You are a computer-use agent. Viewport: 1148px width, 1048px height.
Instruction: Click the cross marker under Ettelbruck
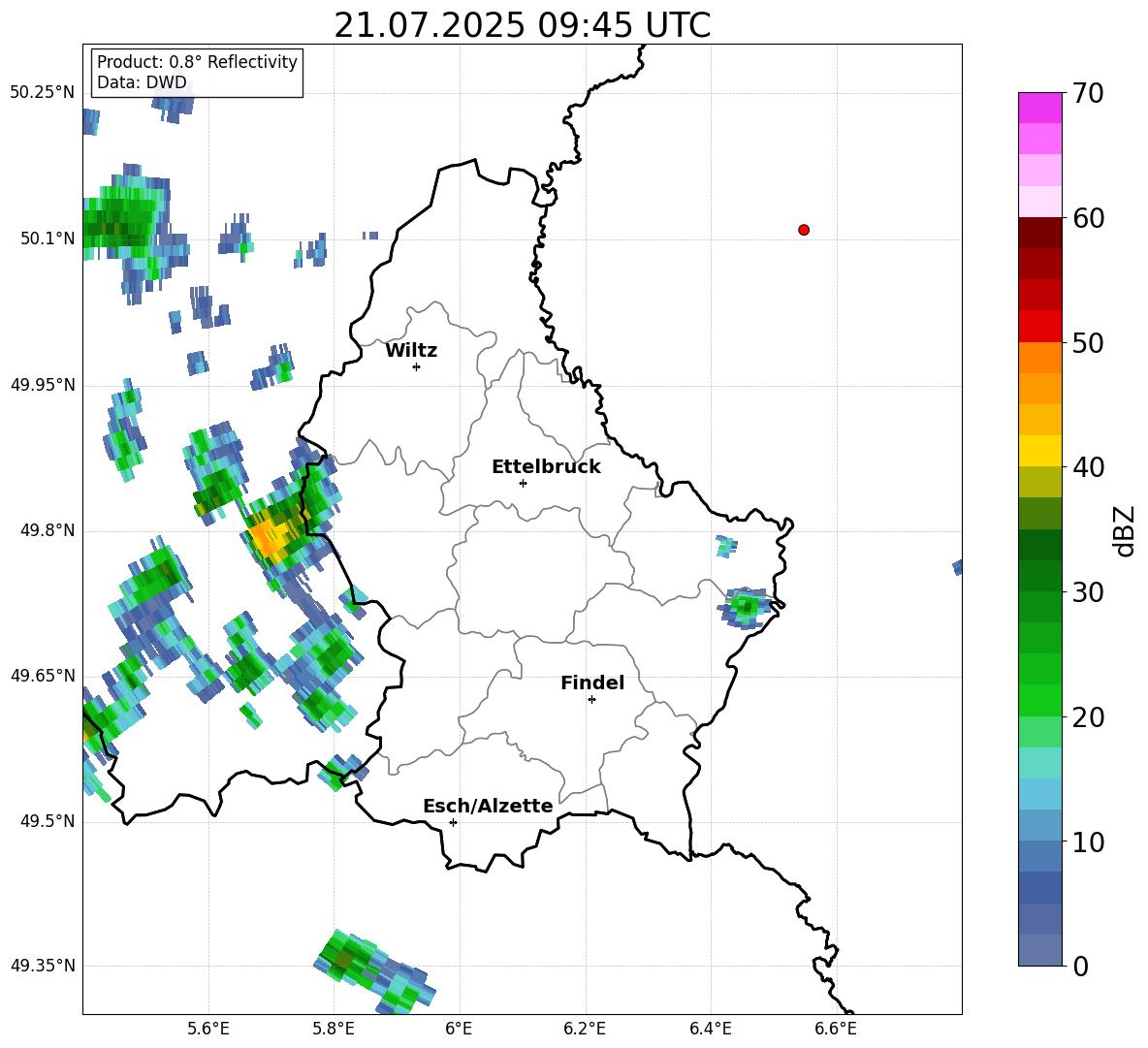(523, 483)
